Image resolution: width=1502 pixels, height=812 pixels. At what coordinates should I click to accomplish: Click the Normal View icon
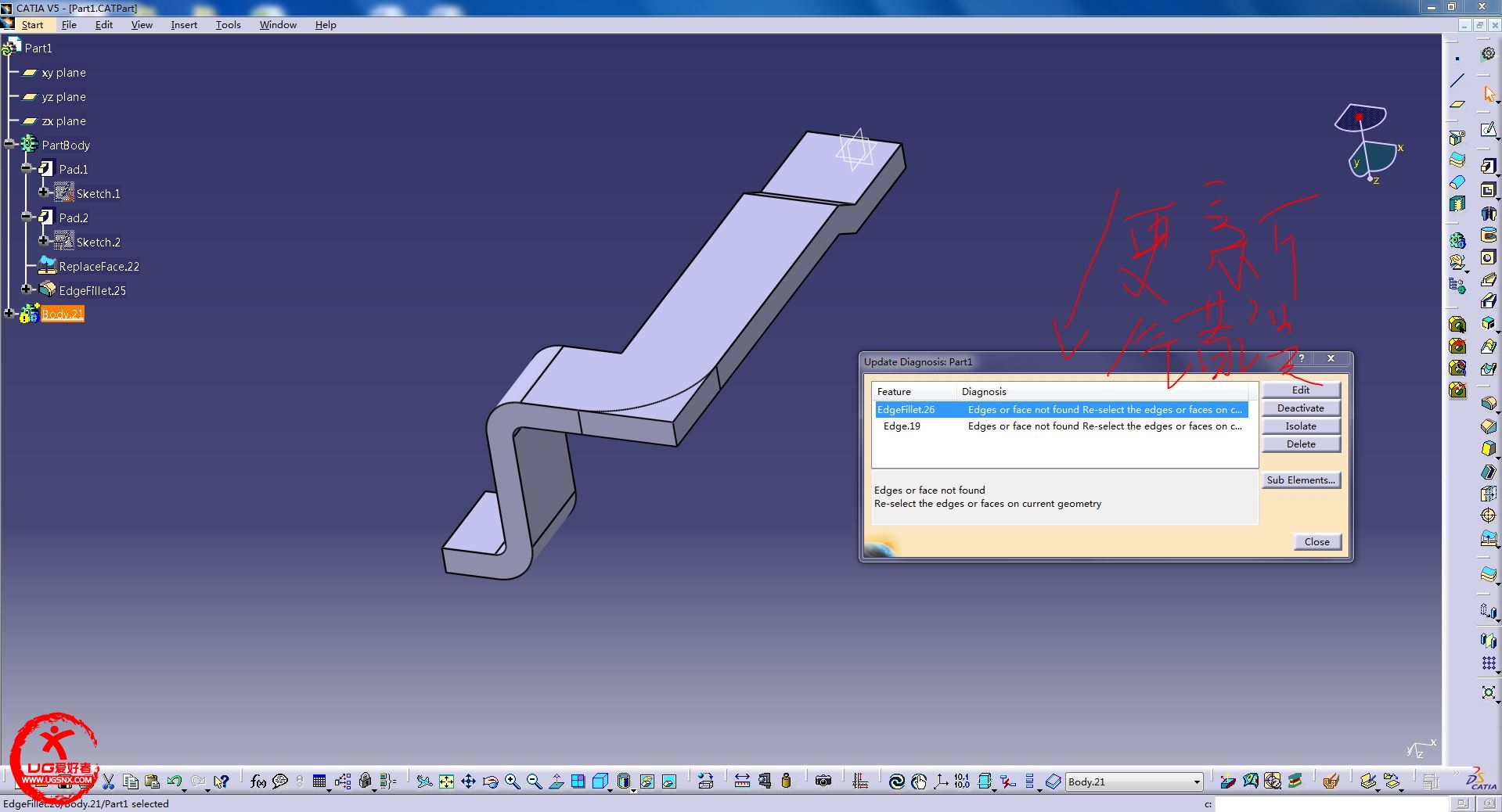click(556, 781)
